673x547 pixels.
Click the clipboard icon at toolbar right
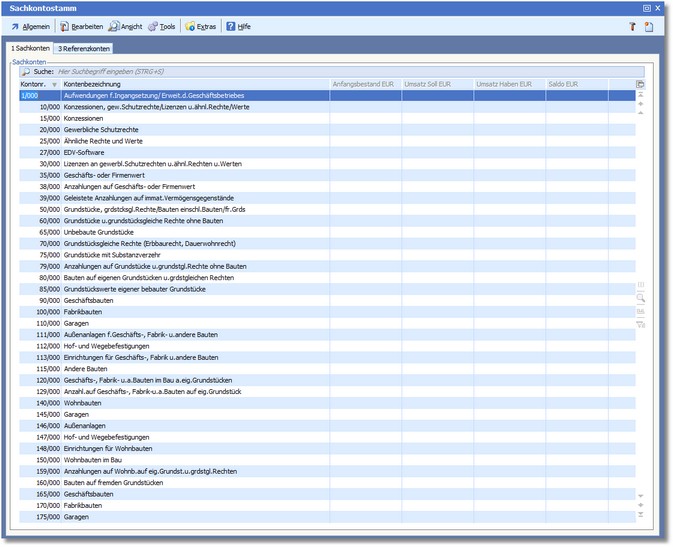click(648, 26)
